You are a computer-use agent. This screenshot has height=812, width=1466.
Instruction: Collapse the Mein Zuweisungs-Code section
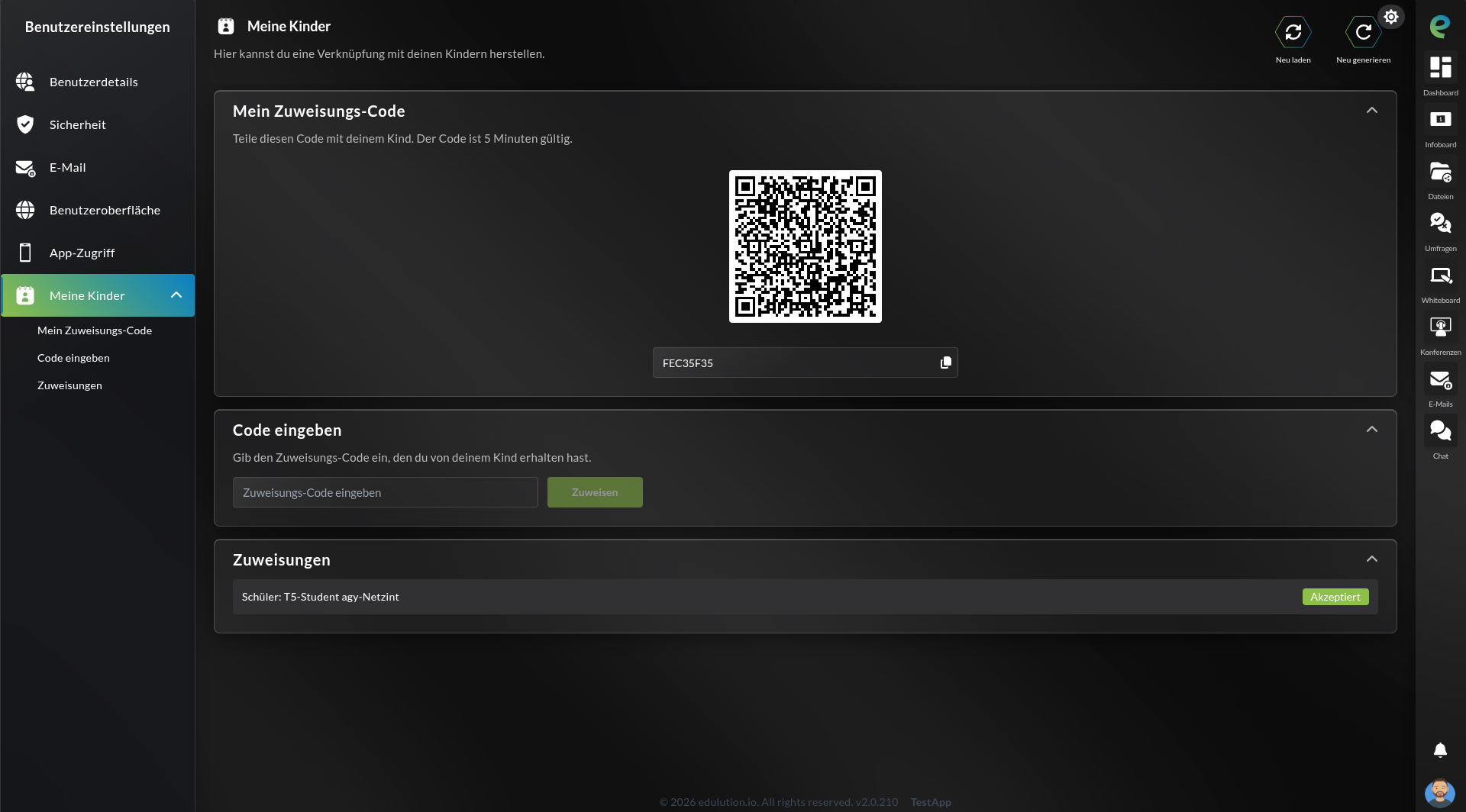point(1372,111)
